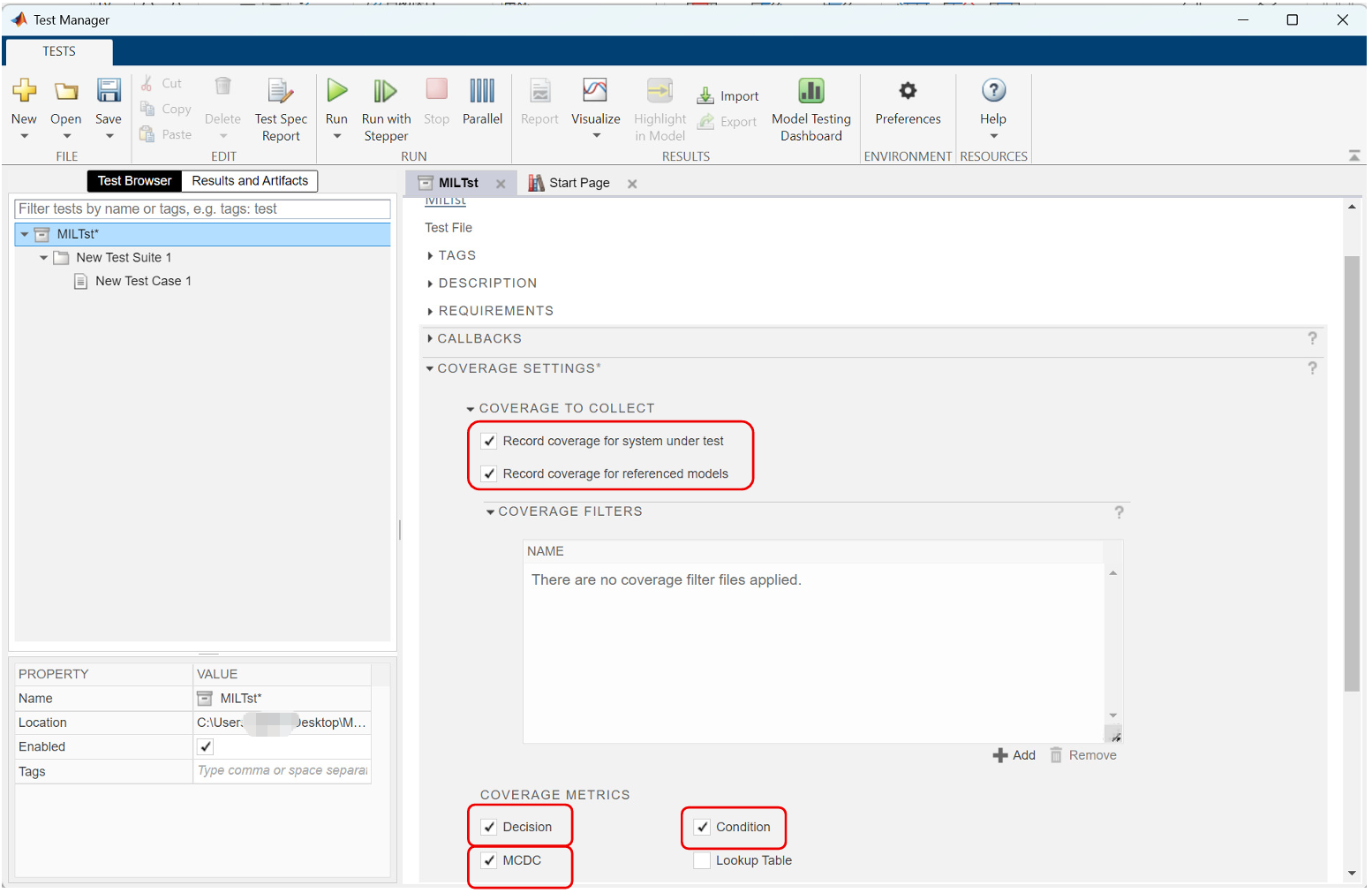Viewport: 1372px width, 893px height.
Task: Switch to the Start Page tab
Action: (x=578, y=183)
